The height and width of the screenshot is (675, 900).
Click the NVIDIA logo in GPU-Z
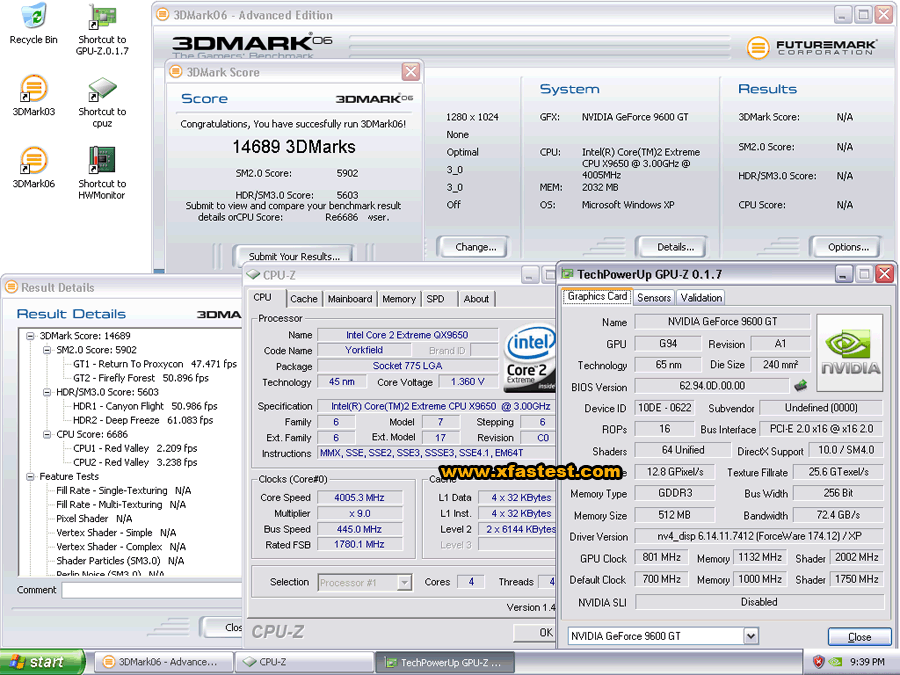[849, 352]
